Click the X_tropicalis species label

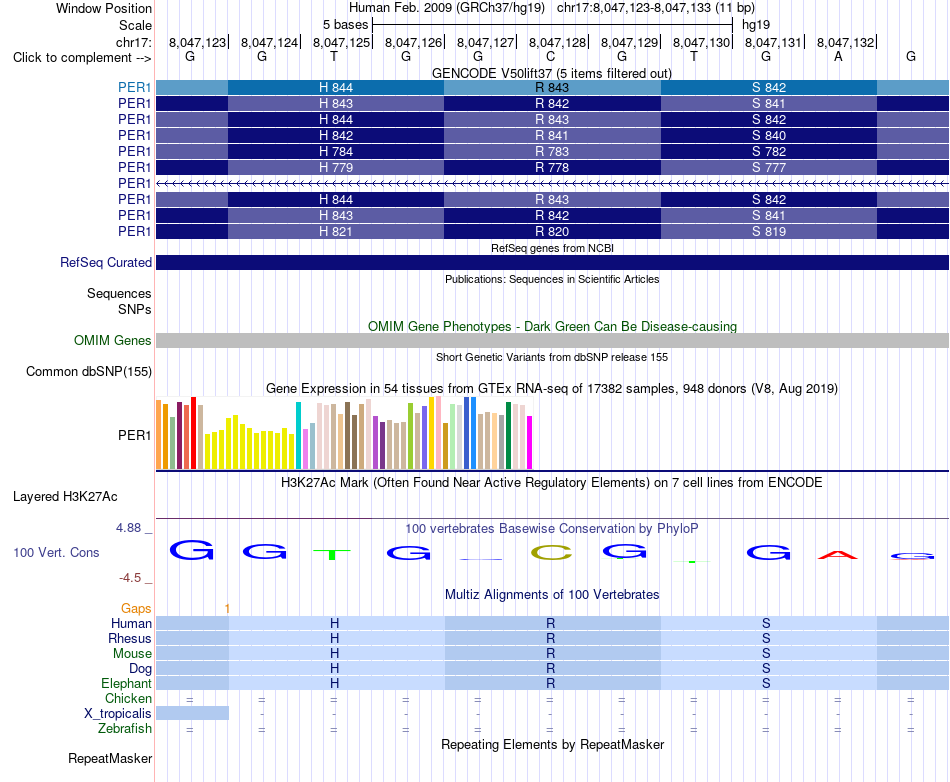[x=118, y=714]
